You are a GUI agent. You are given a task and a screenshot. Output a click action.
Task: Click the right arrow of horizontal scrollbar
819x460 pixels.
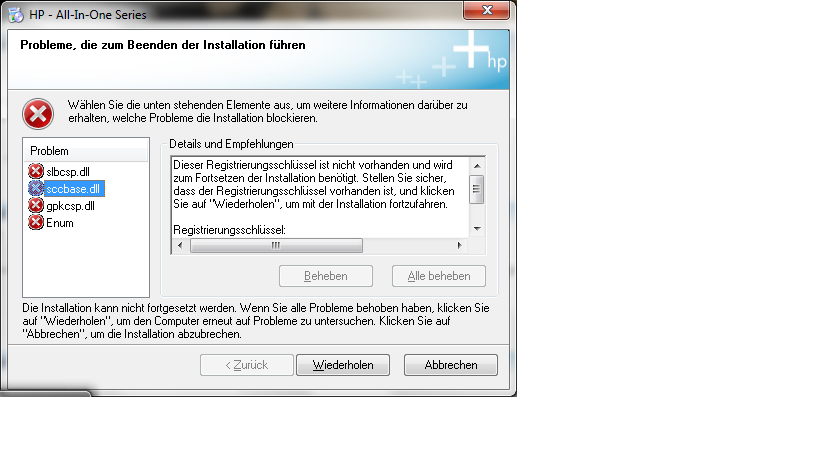click(x=460, y=245)
